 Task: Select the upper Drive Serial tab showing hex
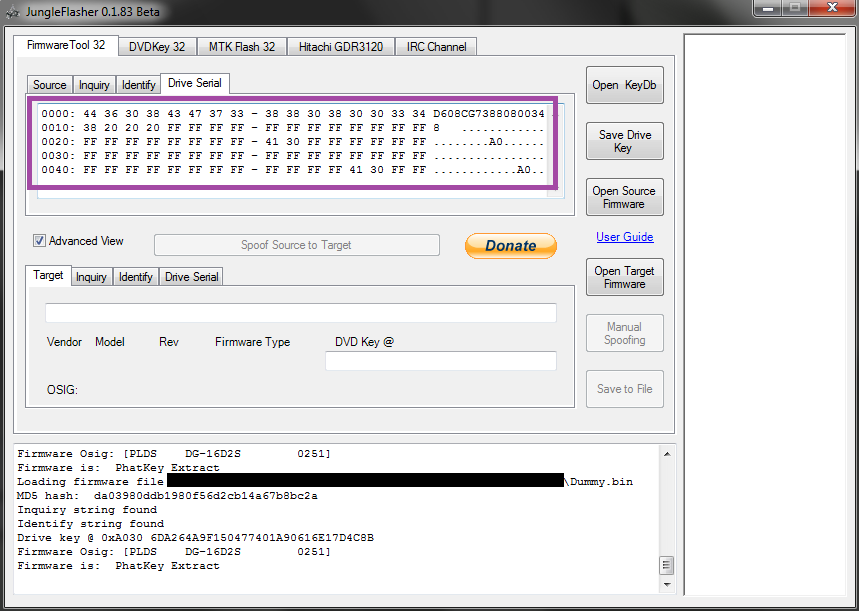pos(194,83)
